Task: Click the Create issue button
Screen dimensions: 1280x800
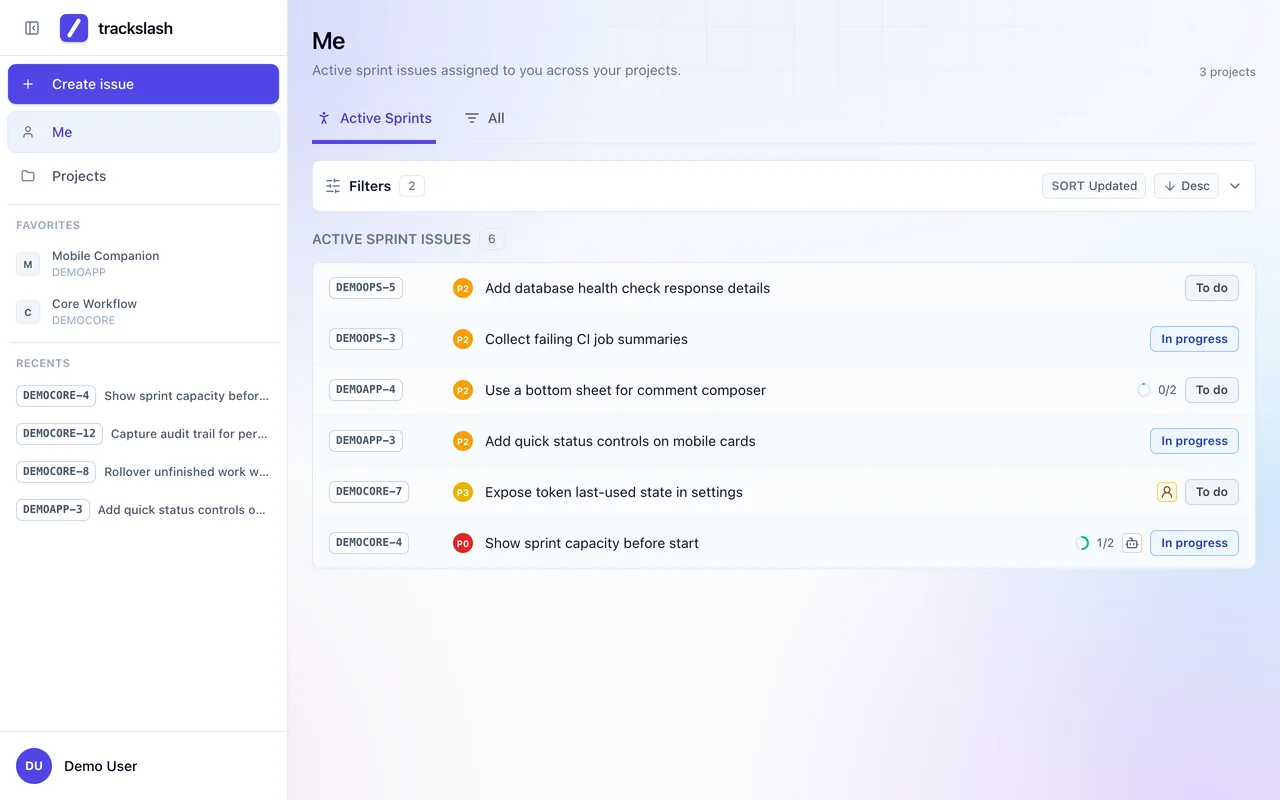Action: click(x=143, y=84)
